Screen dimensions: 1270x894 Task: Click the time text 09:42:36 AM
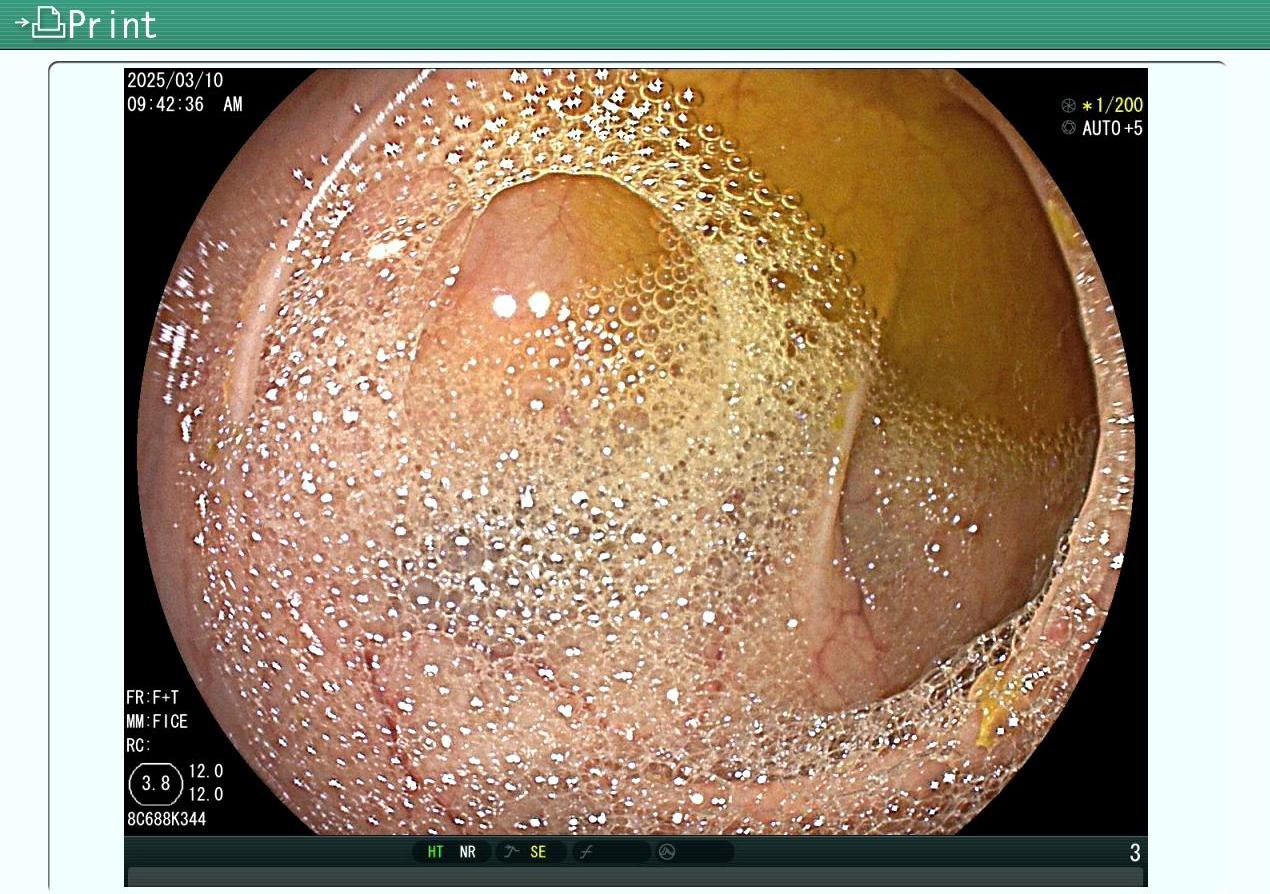[185, 104]
